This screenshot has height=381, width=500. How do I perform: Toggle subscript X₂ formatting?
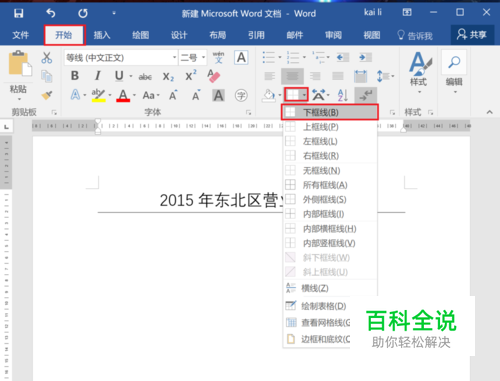tap(168, 77)
